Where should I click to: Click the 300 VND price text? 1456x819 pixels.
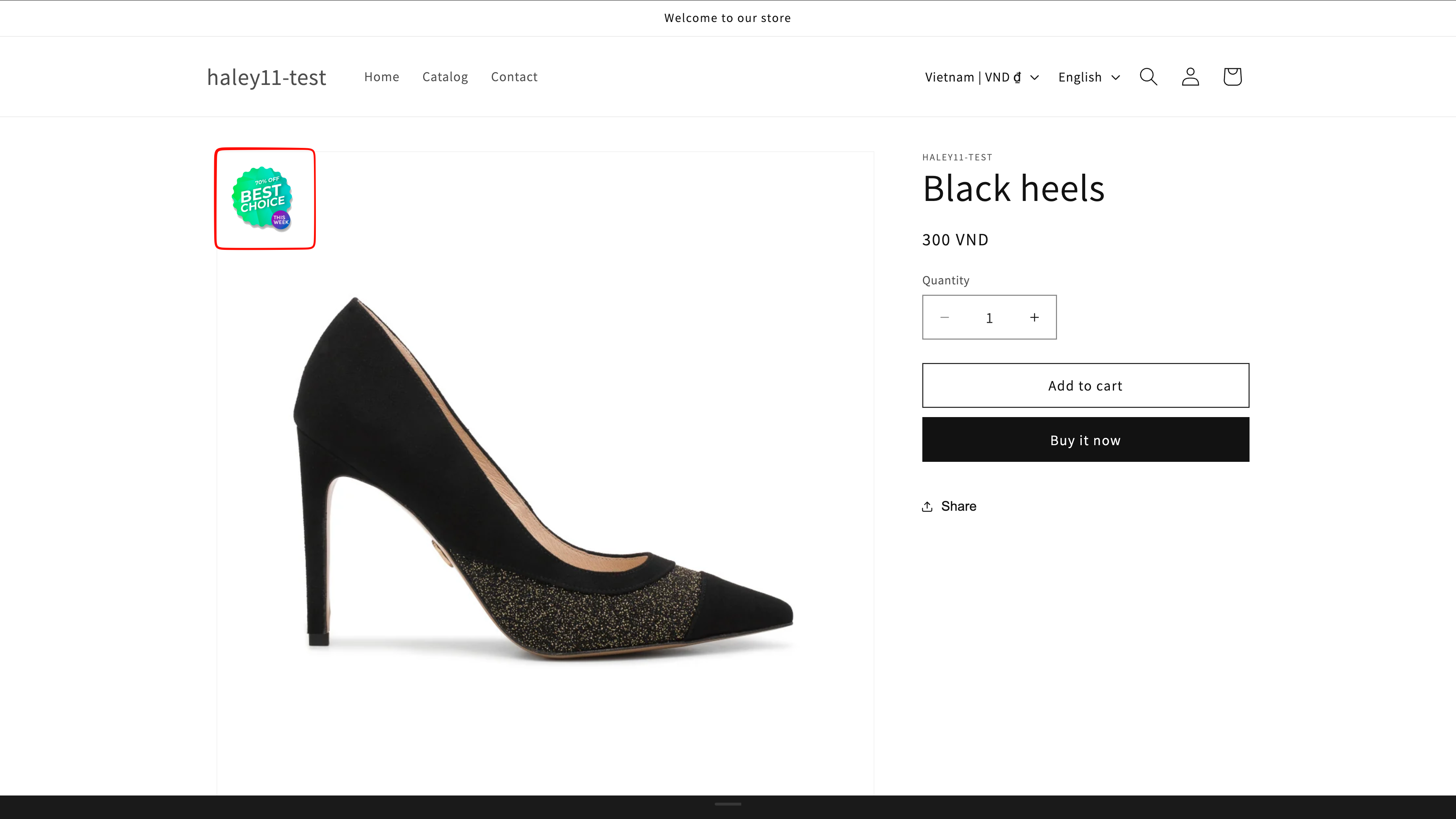955,240
